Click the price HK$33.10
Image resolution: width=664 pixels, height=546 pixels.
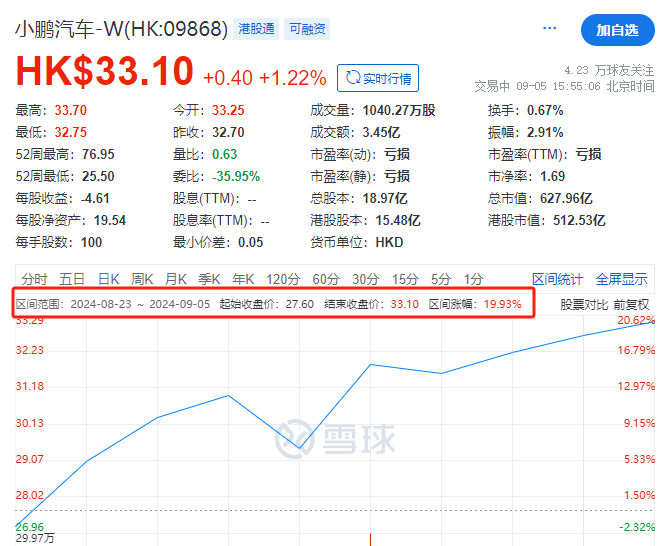tap(105, 71)
